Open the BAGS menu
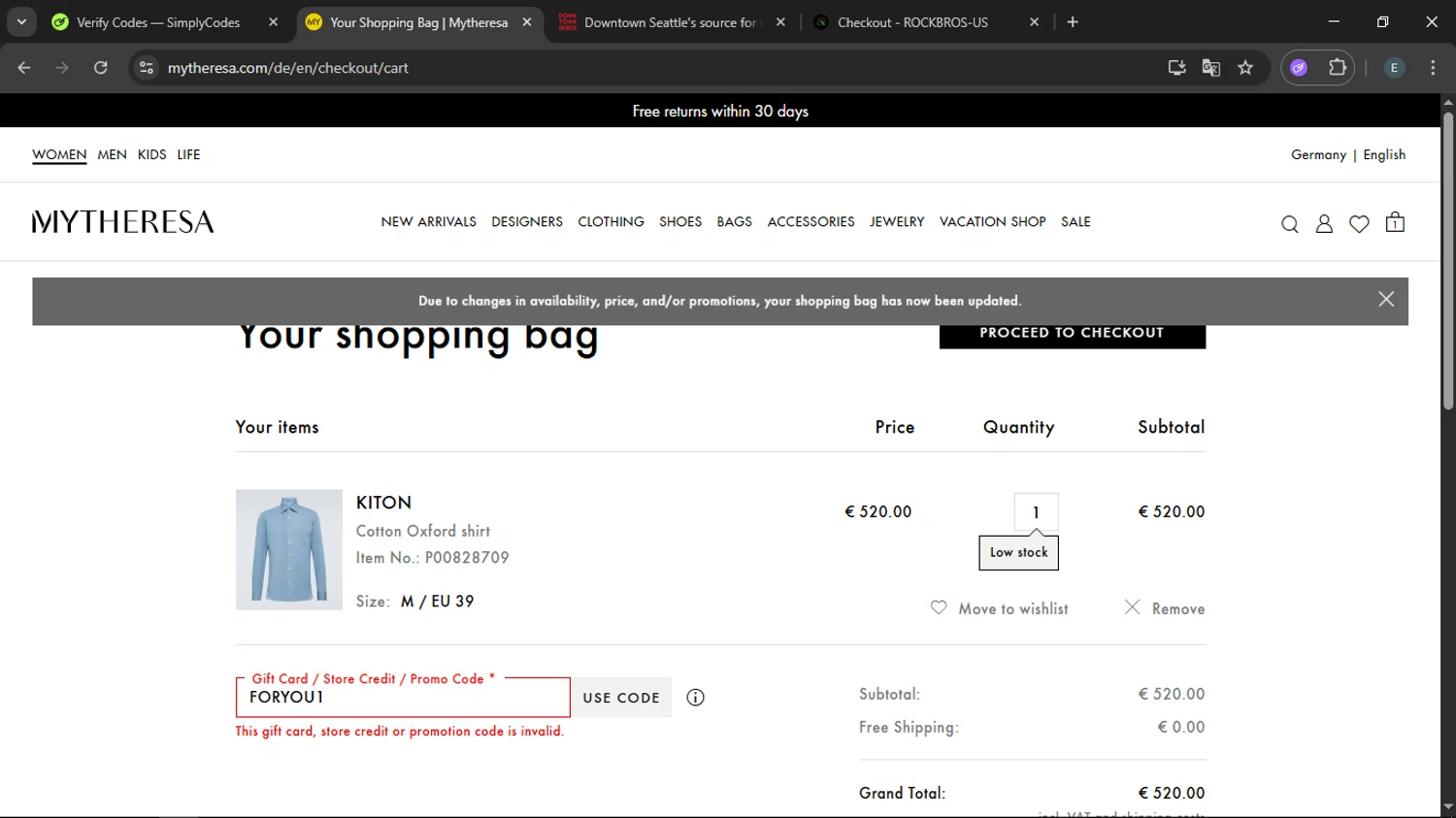This screenshot has height=818, width=1456. tap(734, 222)
